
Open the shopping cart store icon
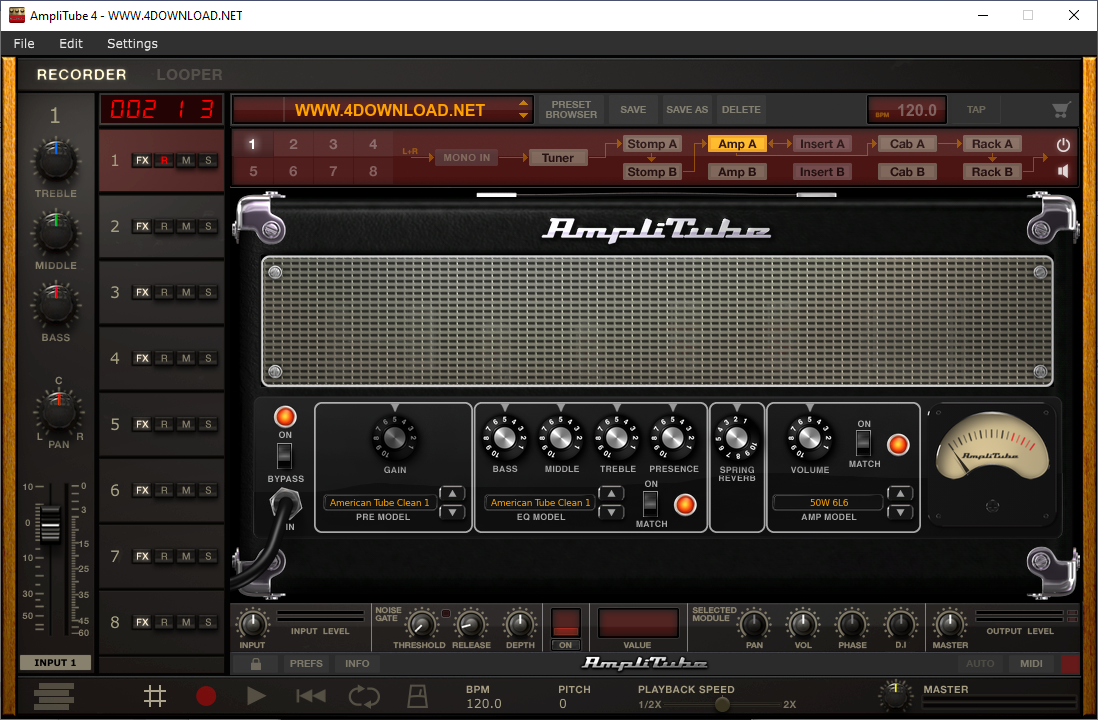[x=1061, y=110]
